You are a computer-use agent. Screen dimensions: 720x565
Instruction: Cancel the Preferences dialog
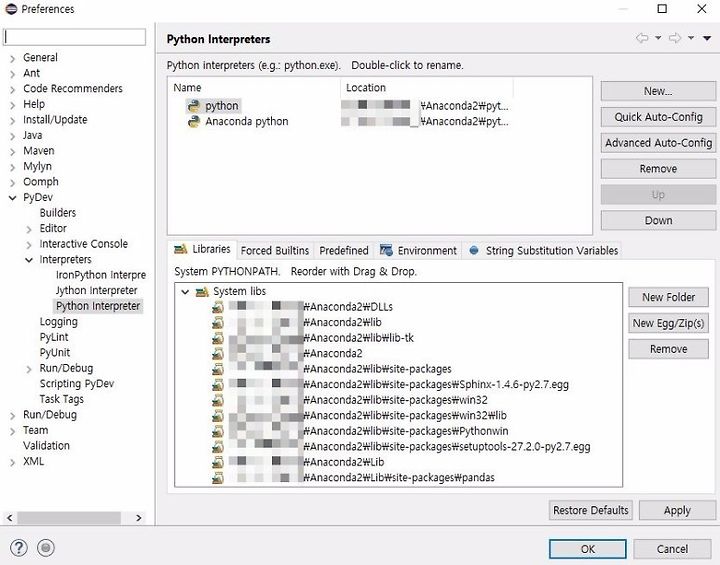pyautogui.click(x=672, y=549)
